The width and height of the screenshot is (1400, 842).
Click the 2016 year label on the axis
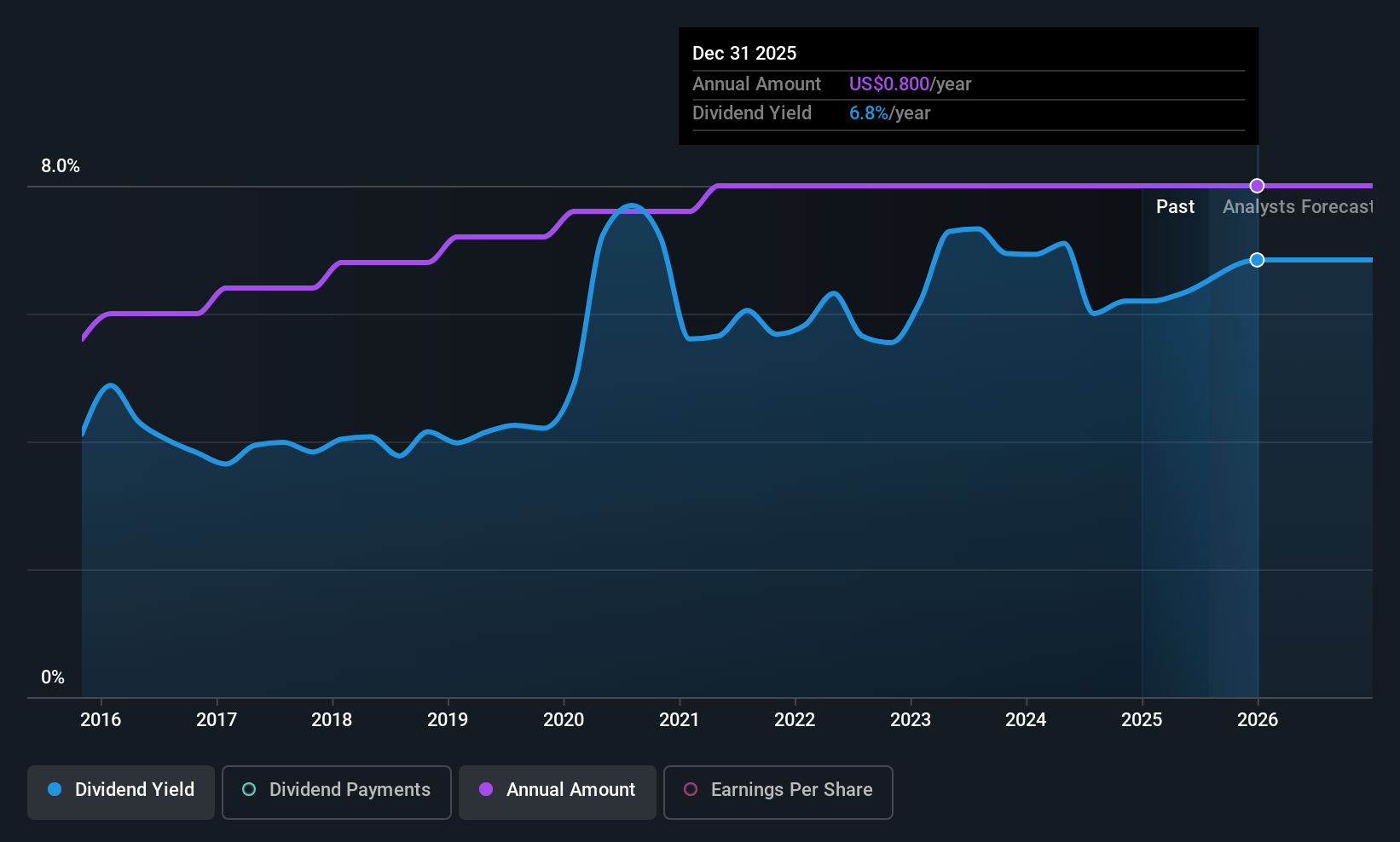(101, 720)
